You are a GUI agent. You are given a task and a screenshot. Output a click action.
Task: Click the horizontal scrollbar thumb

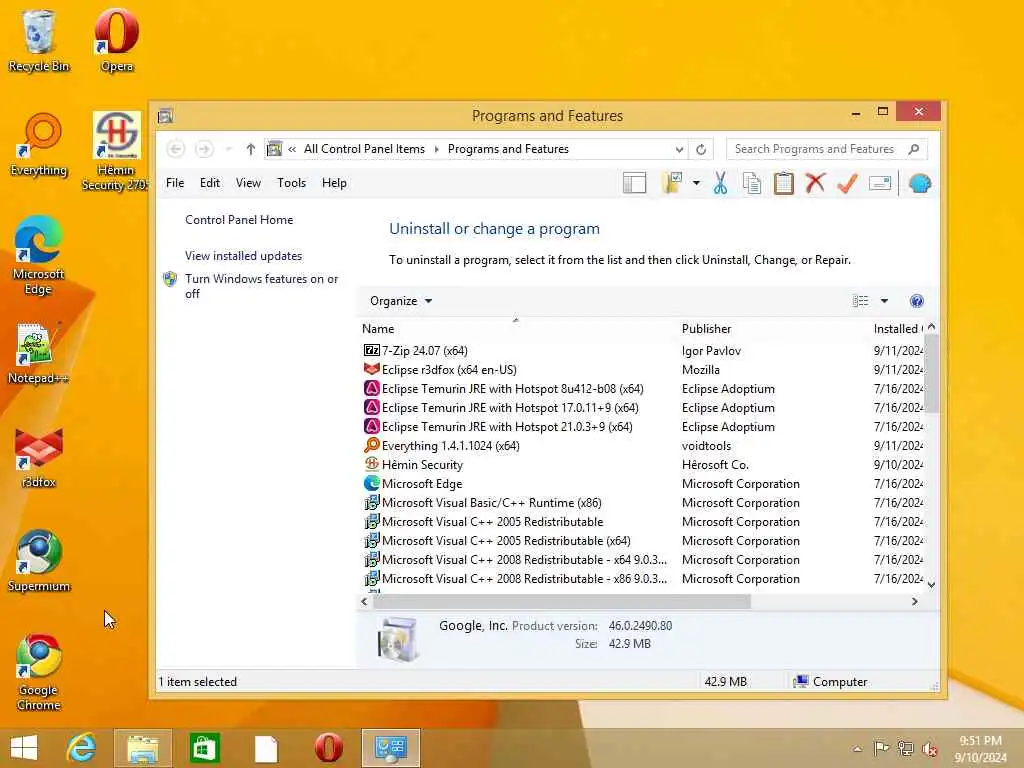562,601
